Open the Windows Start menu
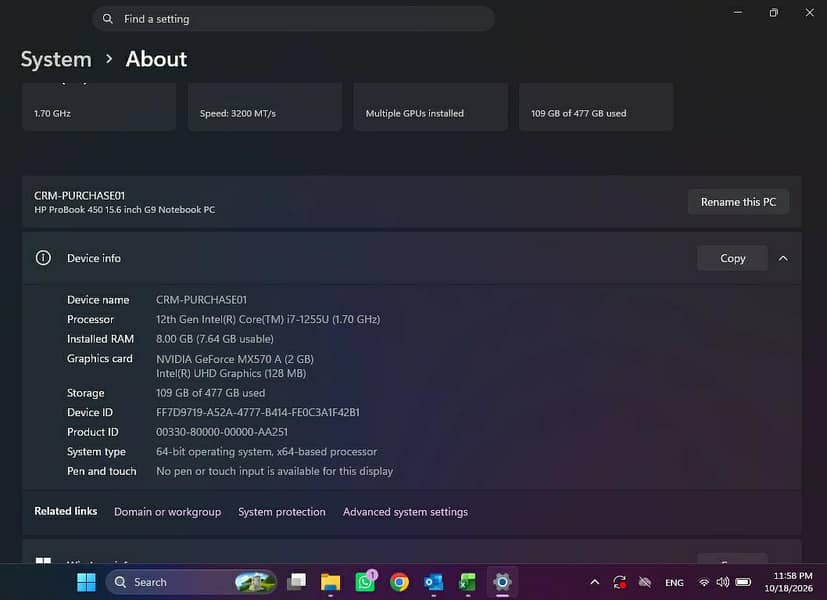Viewport: 827px width, 600px height. click(86, 582)
